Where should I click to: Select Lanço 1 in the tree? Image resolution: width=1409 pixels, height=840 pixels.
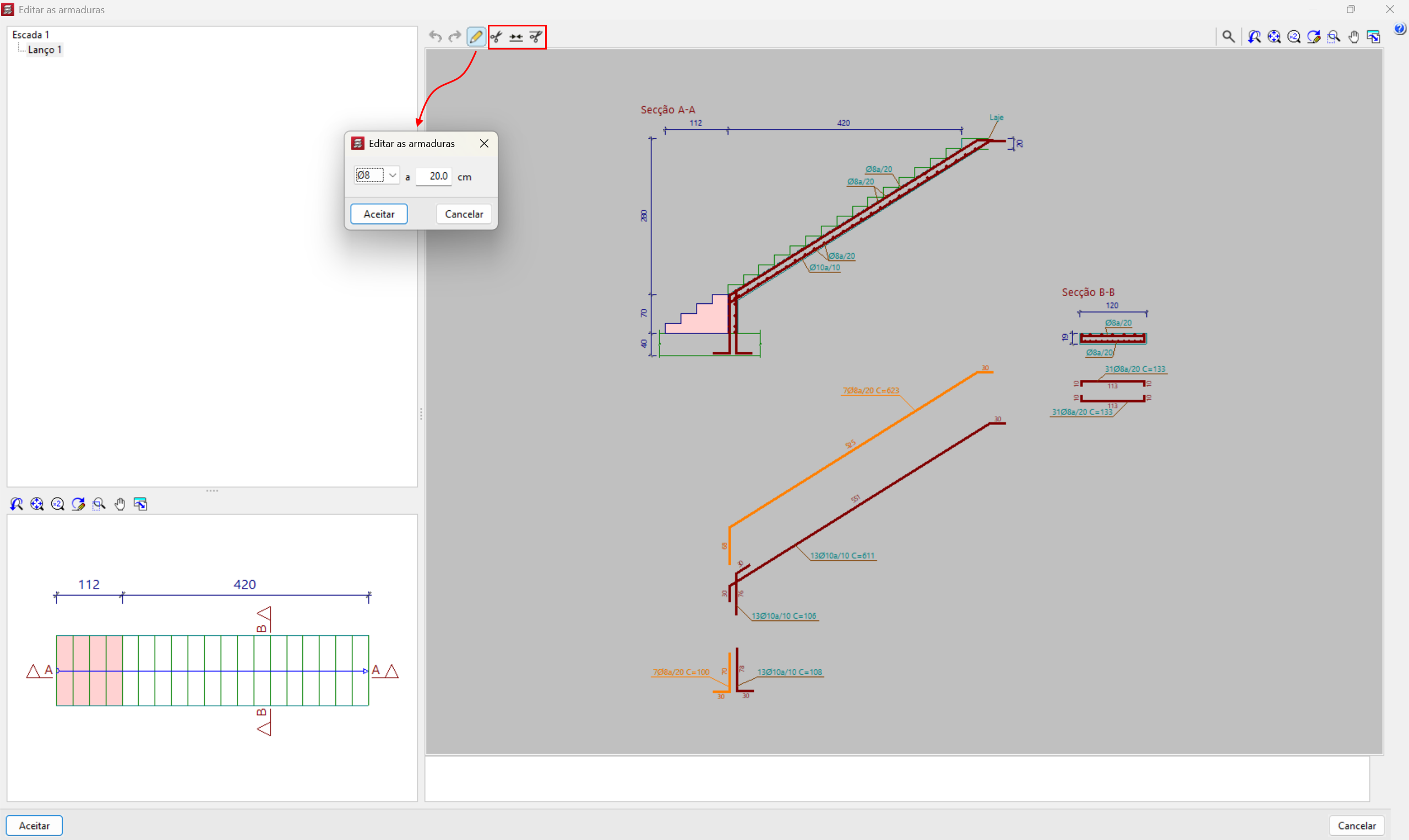click(x=44, y=50)
